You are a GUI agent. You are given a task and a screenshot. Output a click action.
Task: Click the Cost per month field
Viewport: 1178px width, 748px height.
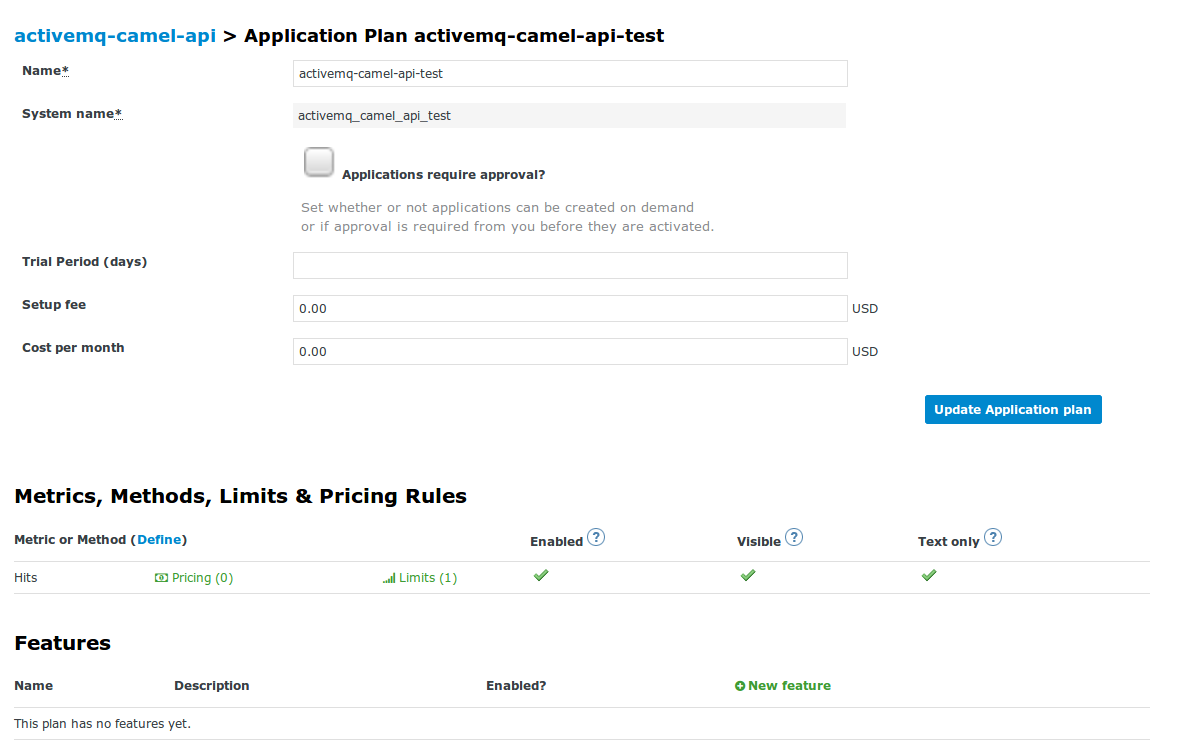(x=569, y=351)
